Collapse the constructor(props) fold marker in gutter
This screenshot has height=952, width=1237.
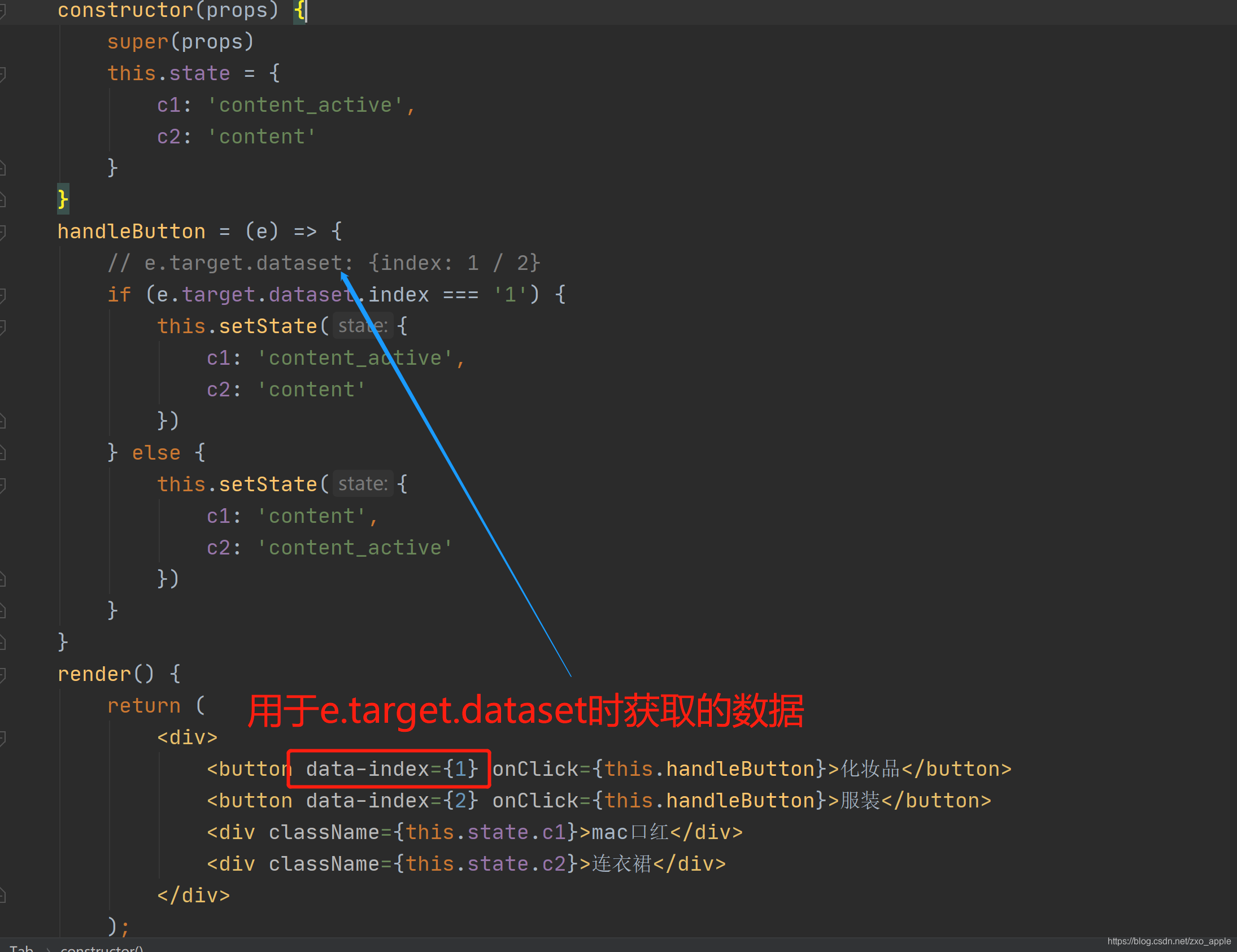[x=2, y=11]
